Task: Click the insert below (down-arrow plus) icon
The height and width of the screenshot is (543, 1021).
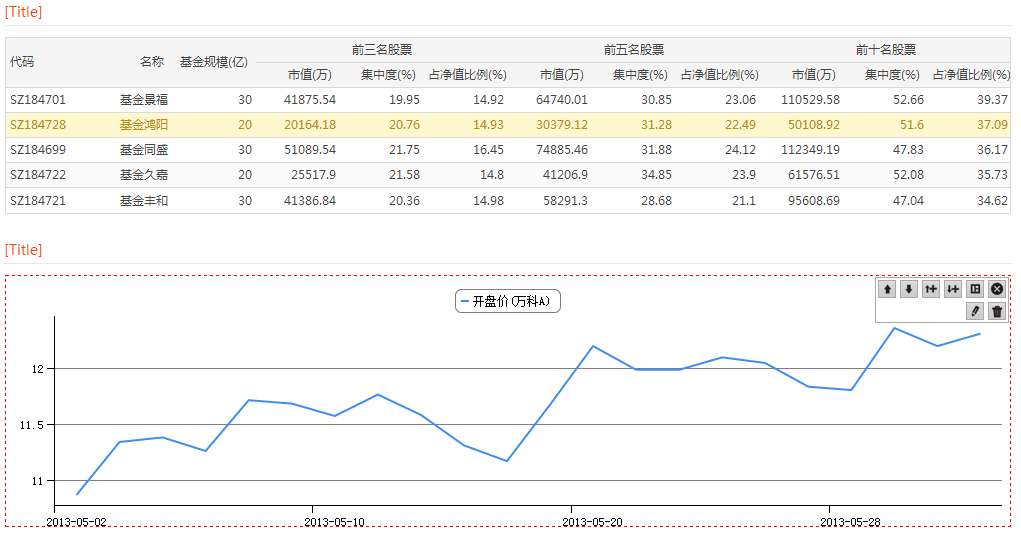Action: pos(953,289)
